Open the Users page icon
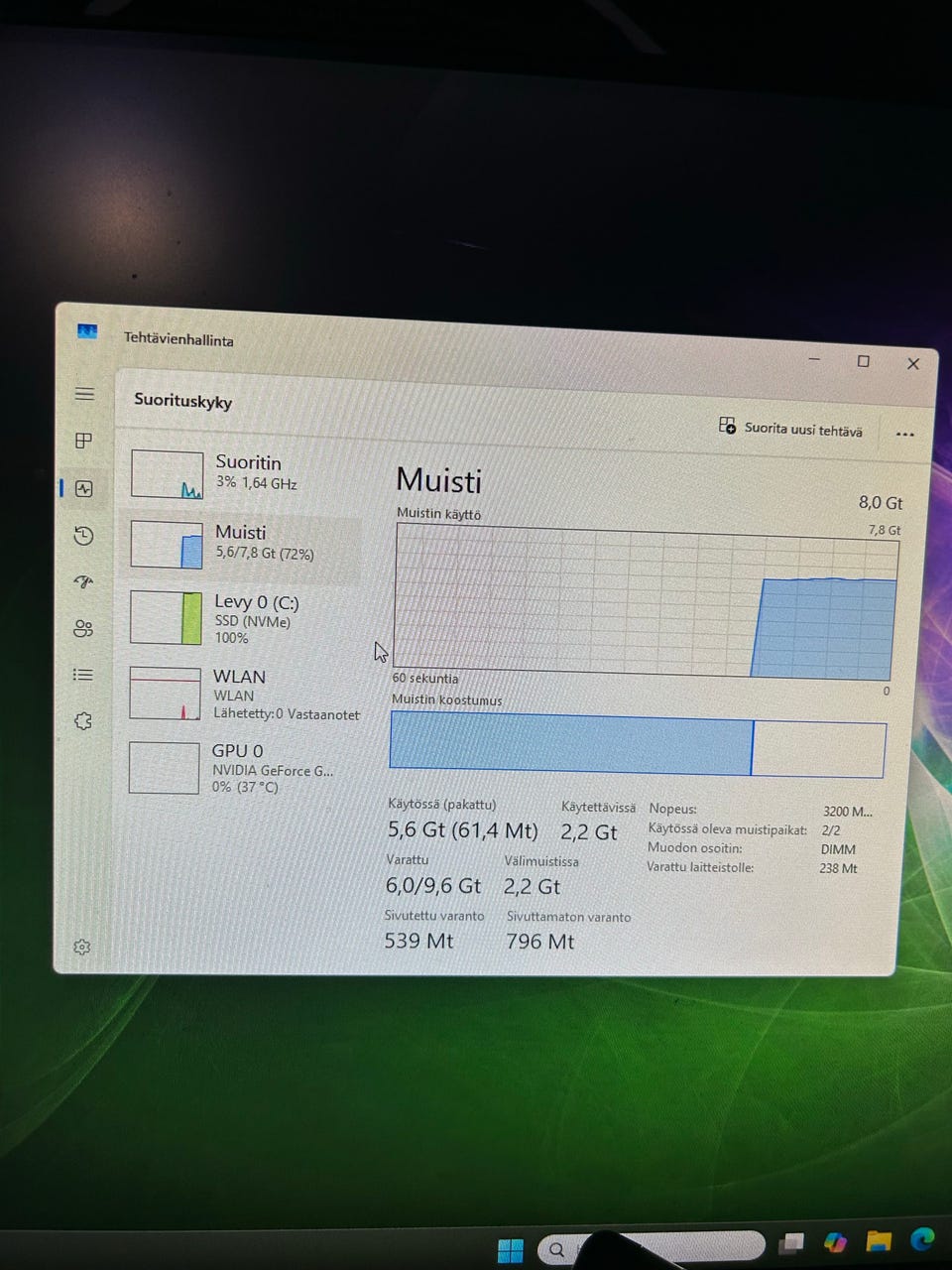The image size is (952, 1270). coord(83,628)
